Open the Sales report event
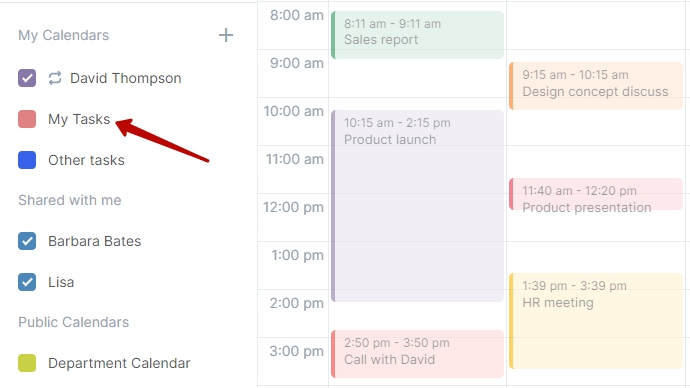Image resolution: width=690 pixels, height=388 pixels. pos(417,35)
